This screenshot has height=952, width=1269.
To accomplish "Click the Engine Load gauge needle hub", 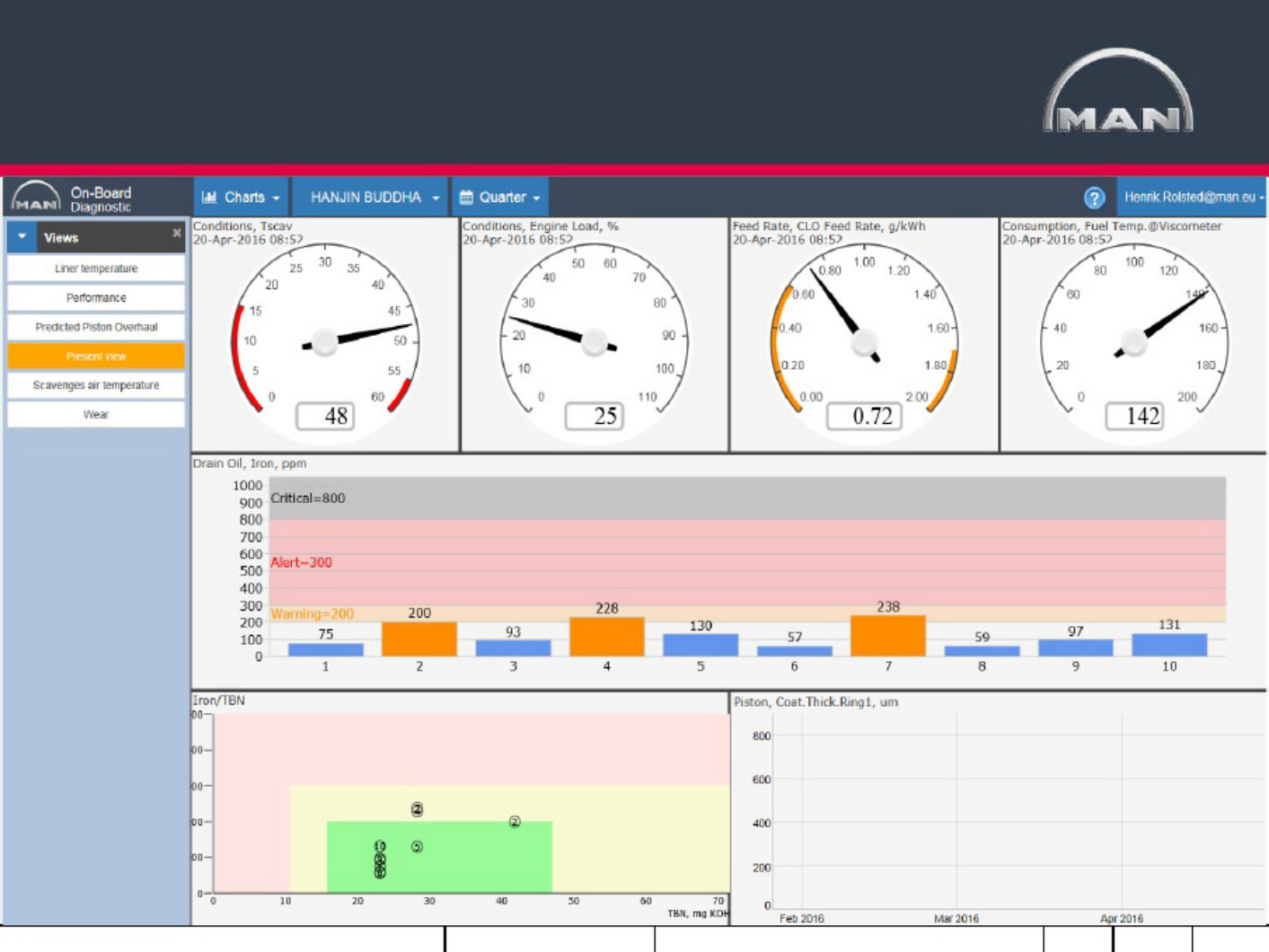I will coord(595,342).
